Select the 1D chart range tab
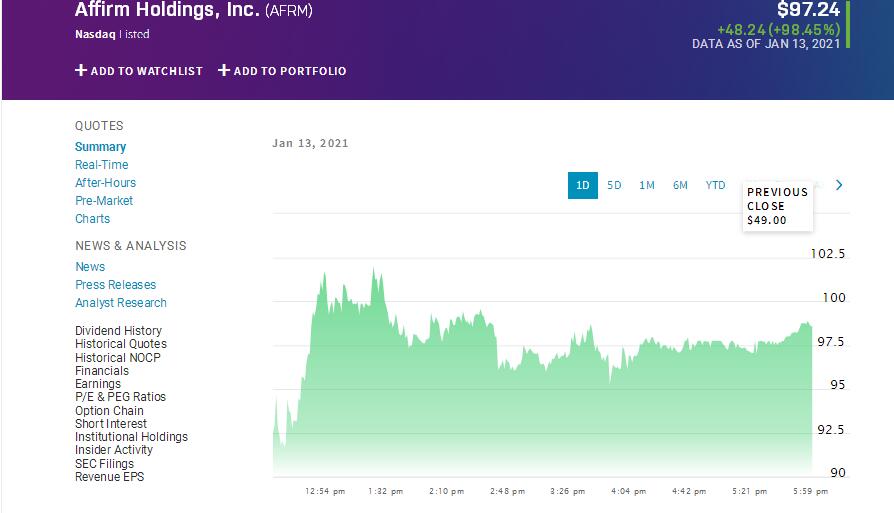894x513 pixels. [583, 185]
